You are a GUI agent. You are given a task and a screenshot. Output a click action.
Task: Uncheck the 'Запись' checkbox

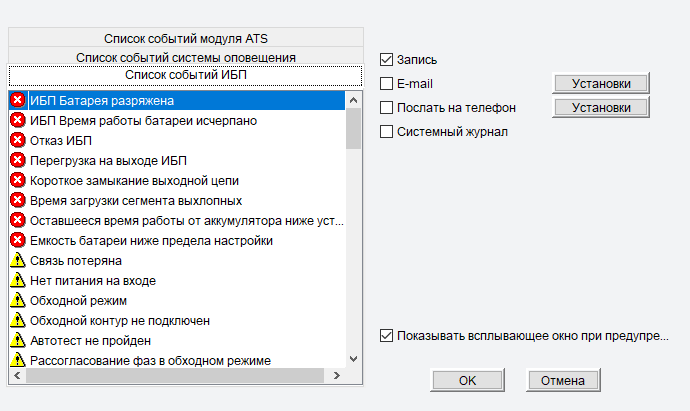387,60
